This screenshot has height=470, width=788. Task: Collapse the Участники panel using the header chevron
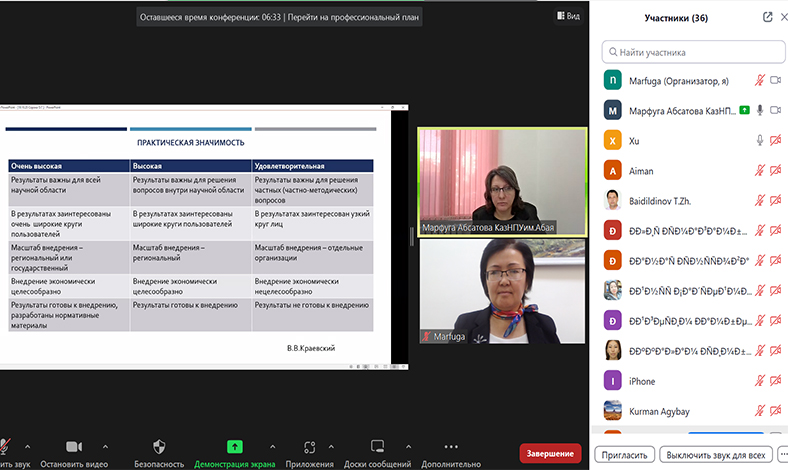click(782, 17)
